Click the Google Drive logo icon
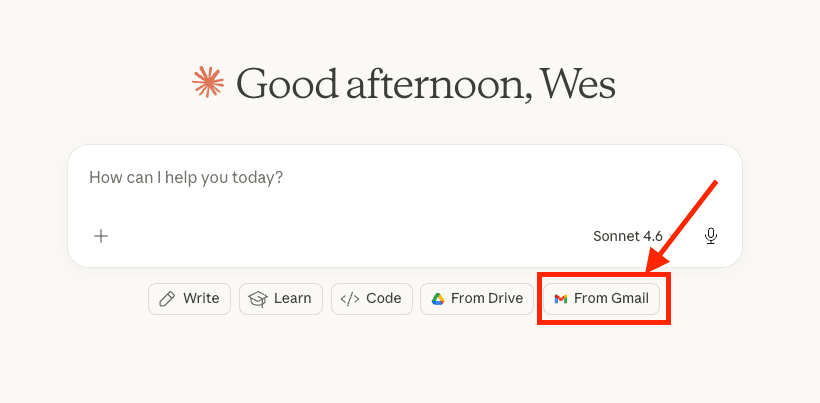820x403 pixels. pos(438,298)
